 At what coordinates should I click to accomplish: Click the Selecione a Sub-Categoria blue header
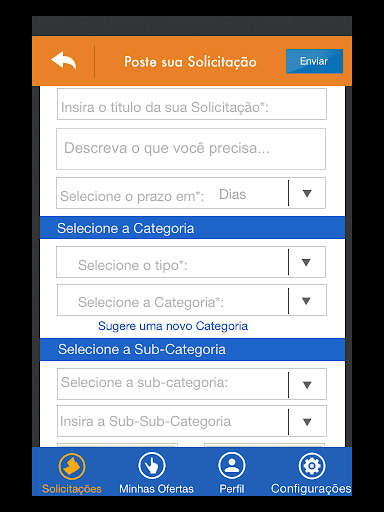[192, 349]
